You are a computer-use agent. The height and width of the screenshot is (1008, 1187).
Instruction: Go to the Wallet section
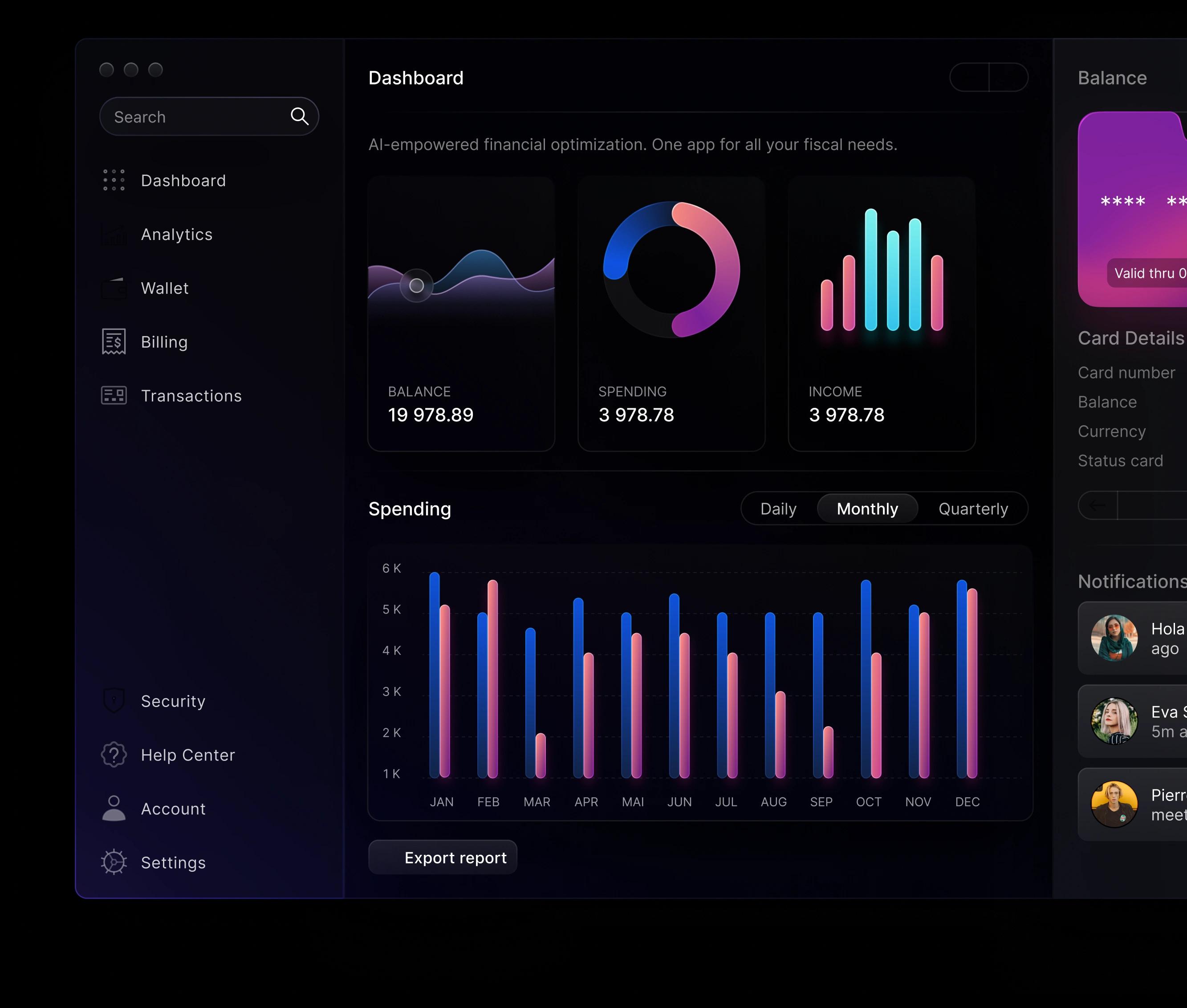pos(165,288)
